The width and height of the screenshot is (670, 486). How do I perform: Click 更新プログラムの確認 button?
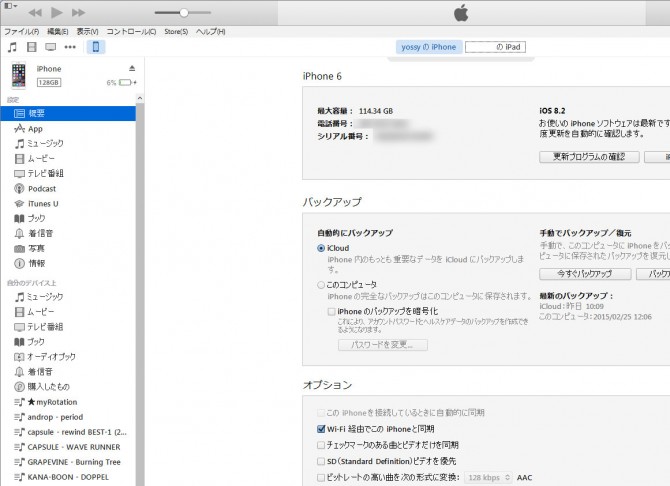click(589, 157)
